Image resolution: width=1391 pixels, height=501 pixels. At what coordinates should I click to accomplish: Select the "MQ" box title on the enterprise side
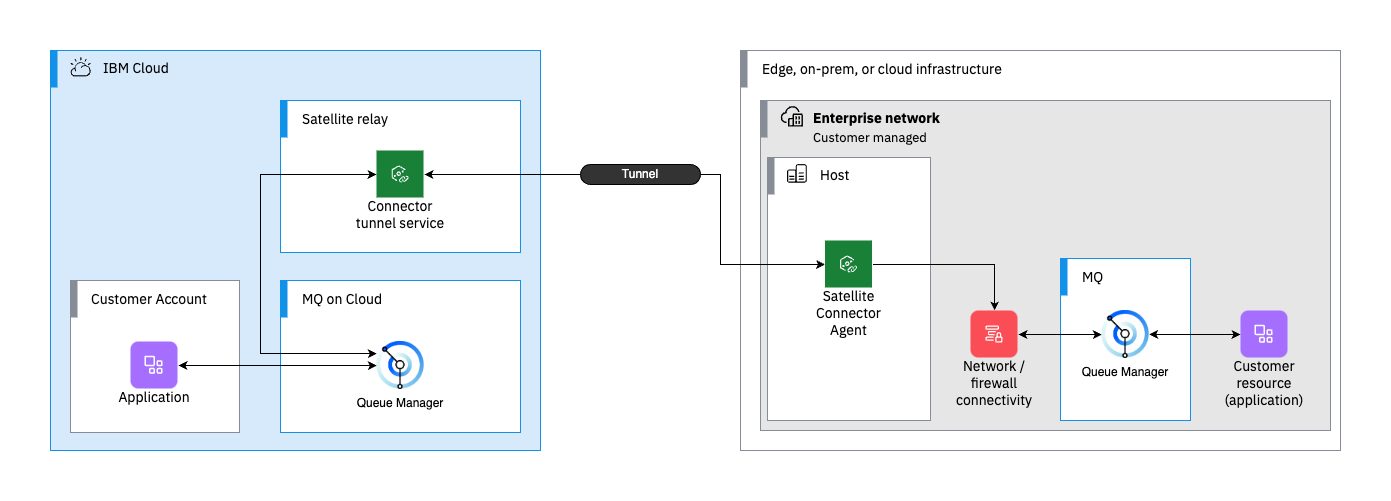pyautogui.click(x=1093, y=278)
